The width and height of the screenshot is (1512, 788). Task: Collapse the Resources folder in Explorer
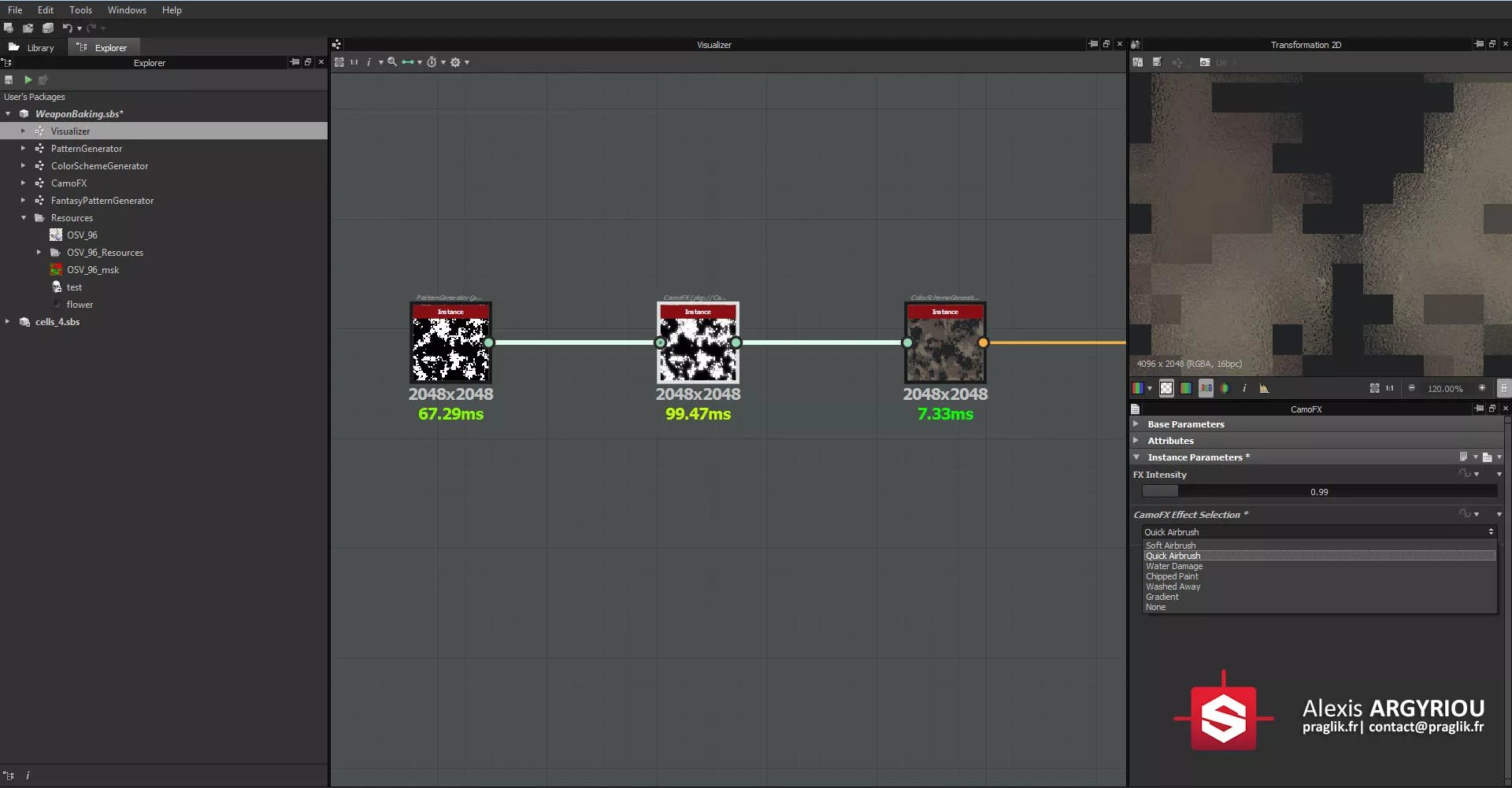tap(24, 218)
